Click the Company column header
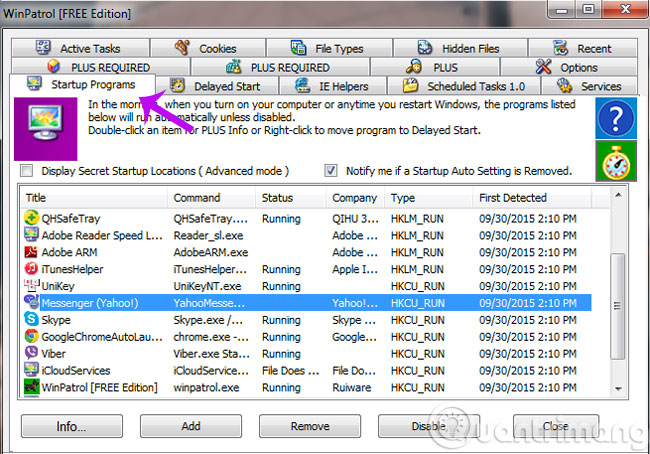The height and width of the screenshot is (454, 650). 356,198
